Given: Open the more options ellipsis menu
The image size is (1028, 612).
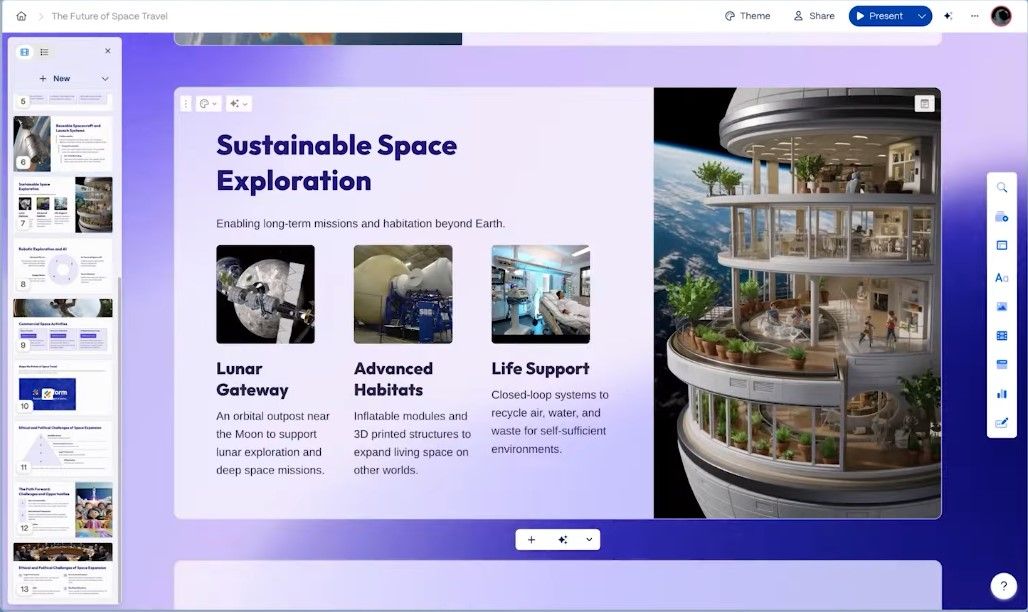Looking at the screenshot, I should coord(974,16).
